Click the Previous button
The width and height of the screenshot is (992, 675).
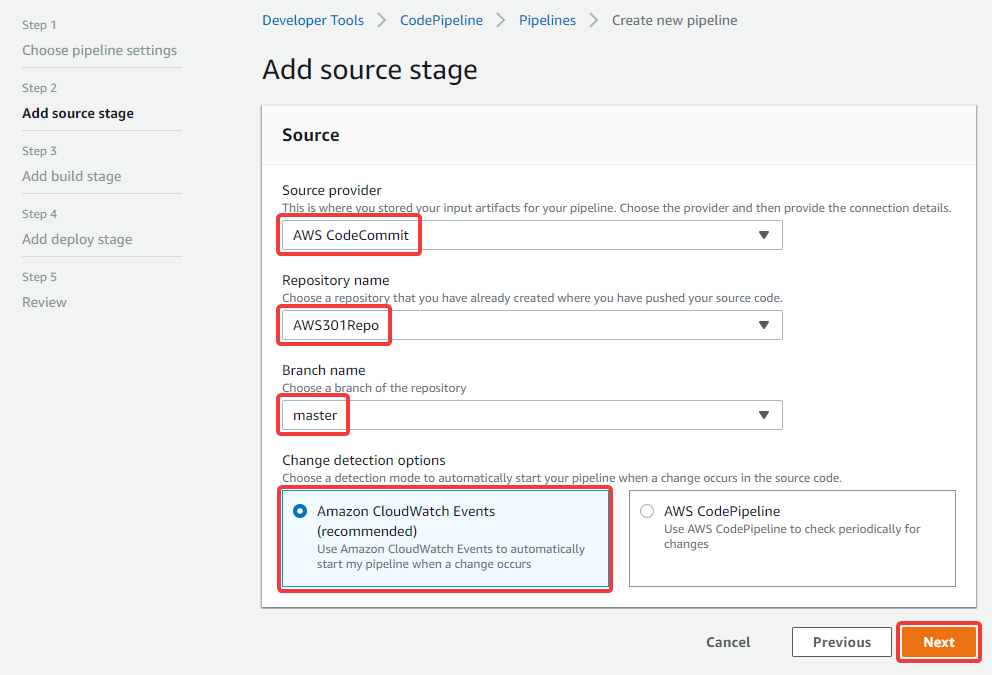pos(841,642)
